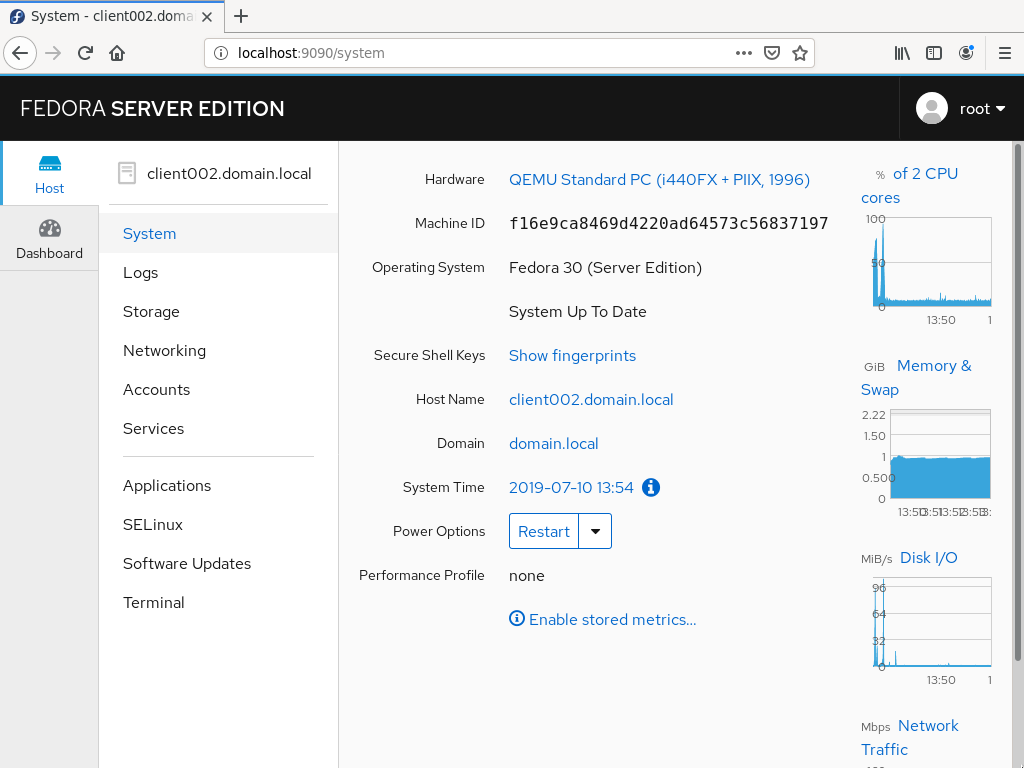Edit the client002.domain.local Host Name link
Screen dimensions: 1024x768
point(591,399)
